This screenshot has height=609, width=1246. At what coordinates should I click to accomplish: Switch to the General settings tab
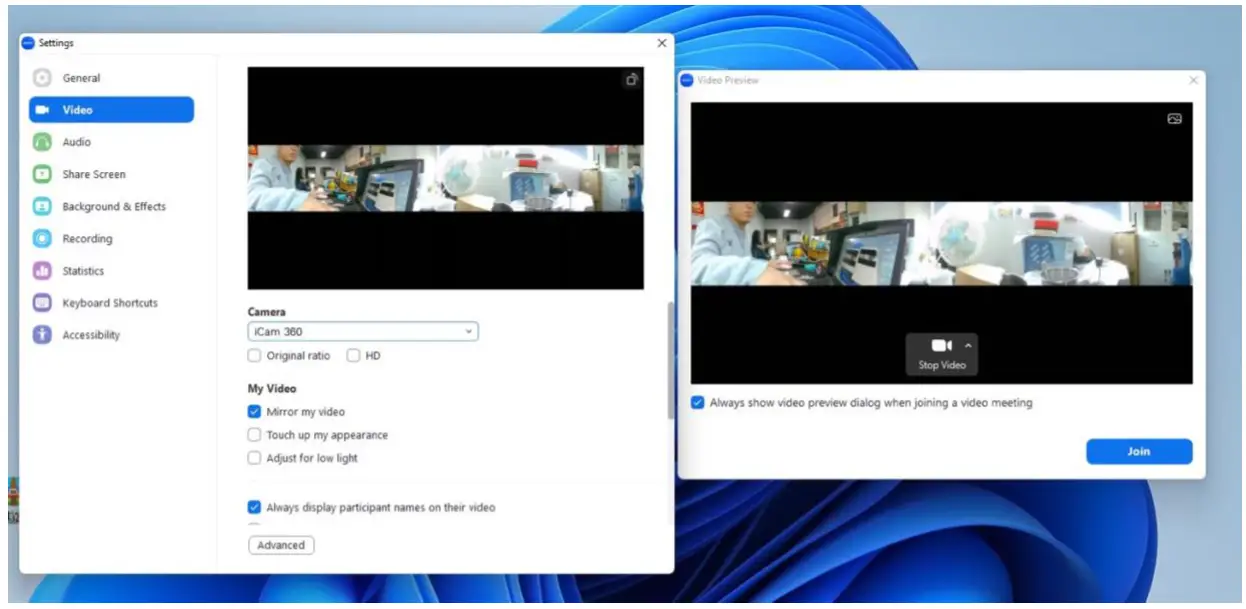coord(44,78)
